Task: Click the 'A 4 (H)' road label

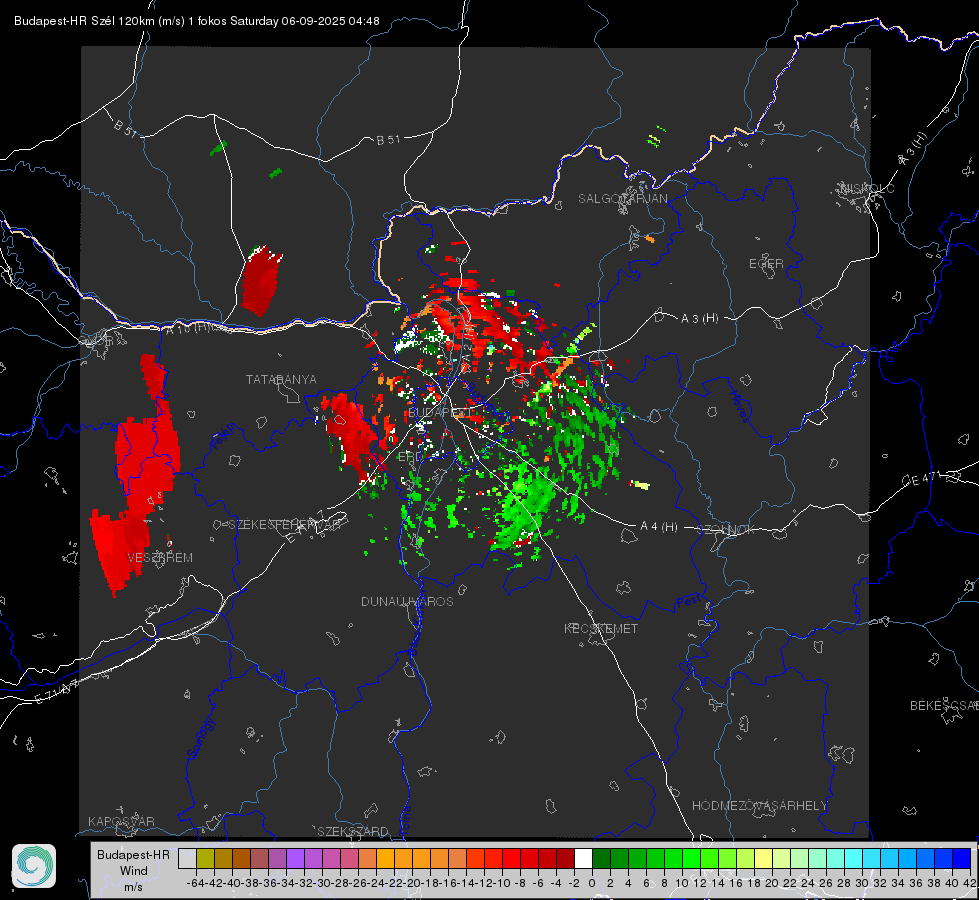Action: [659, 527]
